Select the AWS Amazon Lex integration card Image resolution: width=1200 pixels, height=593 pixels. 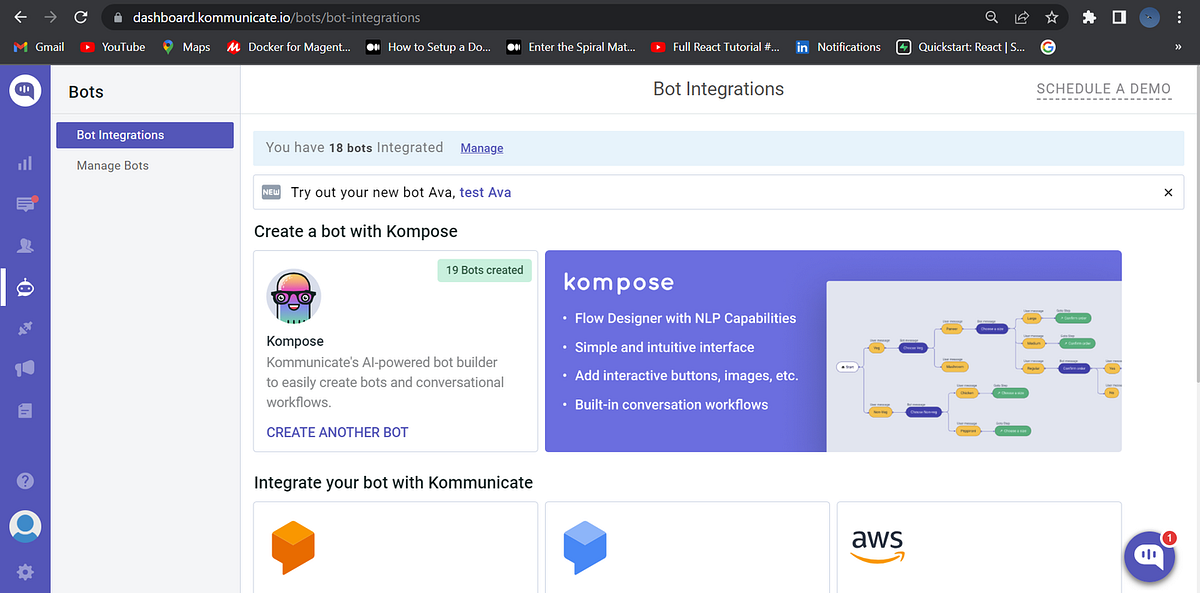tap(877, 547)
